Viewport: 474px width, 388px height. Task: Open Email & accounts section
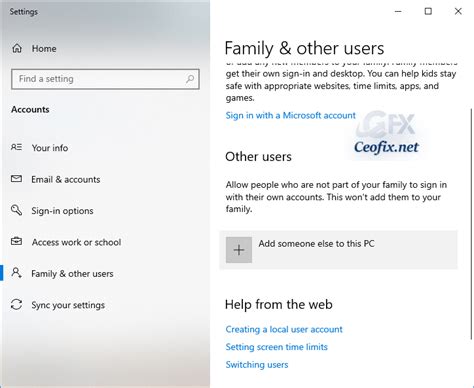pos(66,179)
